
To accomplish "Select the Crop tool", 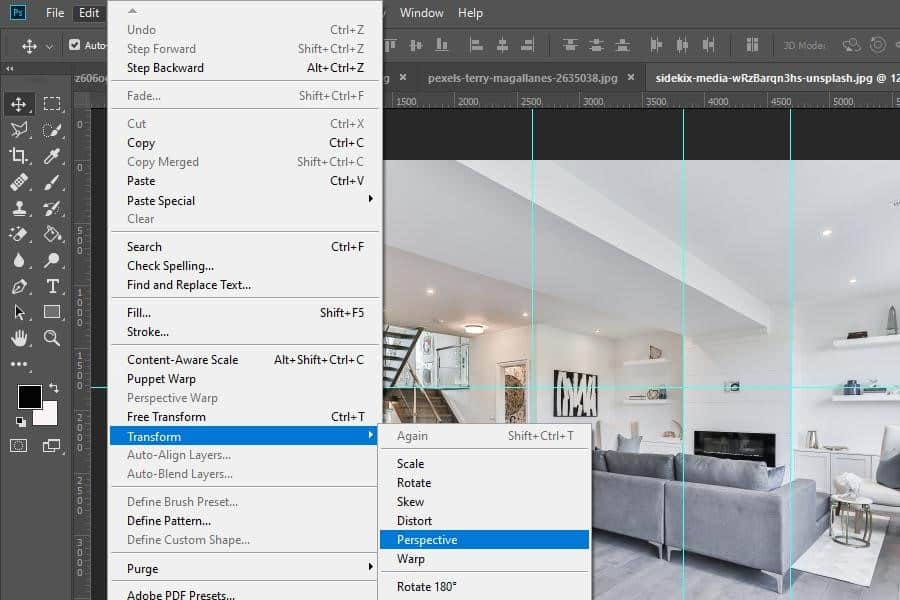I will click(x=20, y=155).
